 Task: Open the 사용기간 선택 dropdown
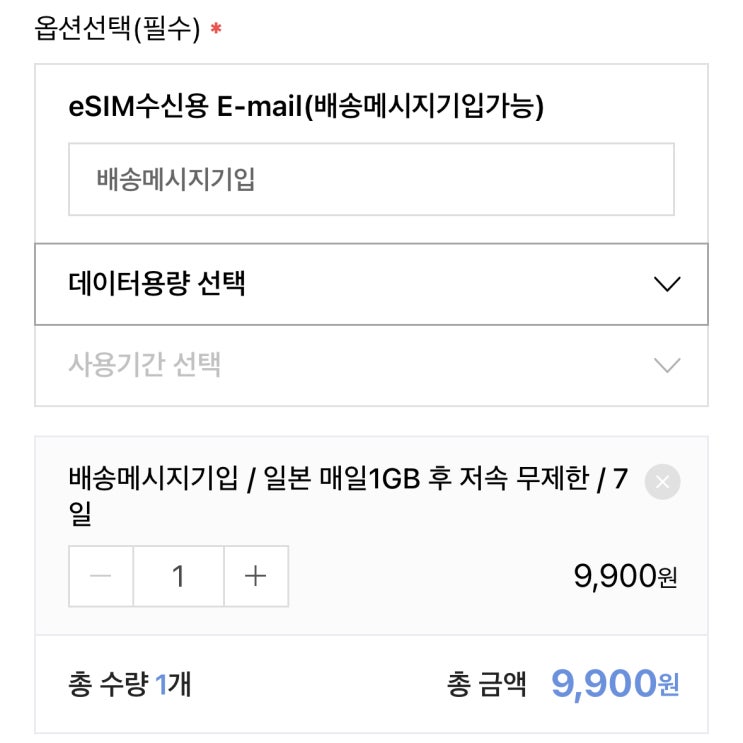[x=371, y=365]
